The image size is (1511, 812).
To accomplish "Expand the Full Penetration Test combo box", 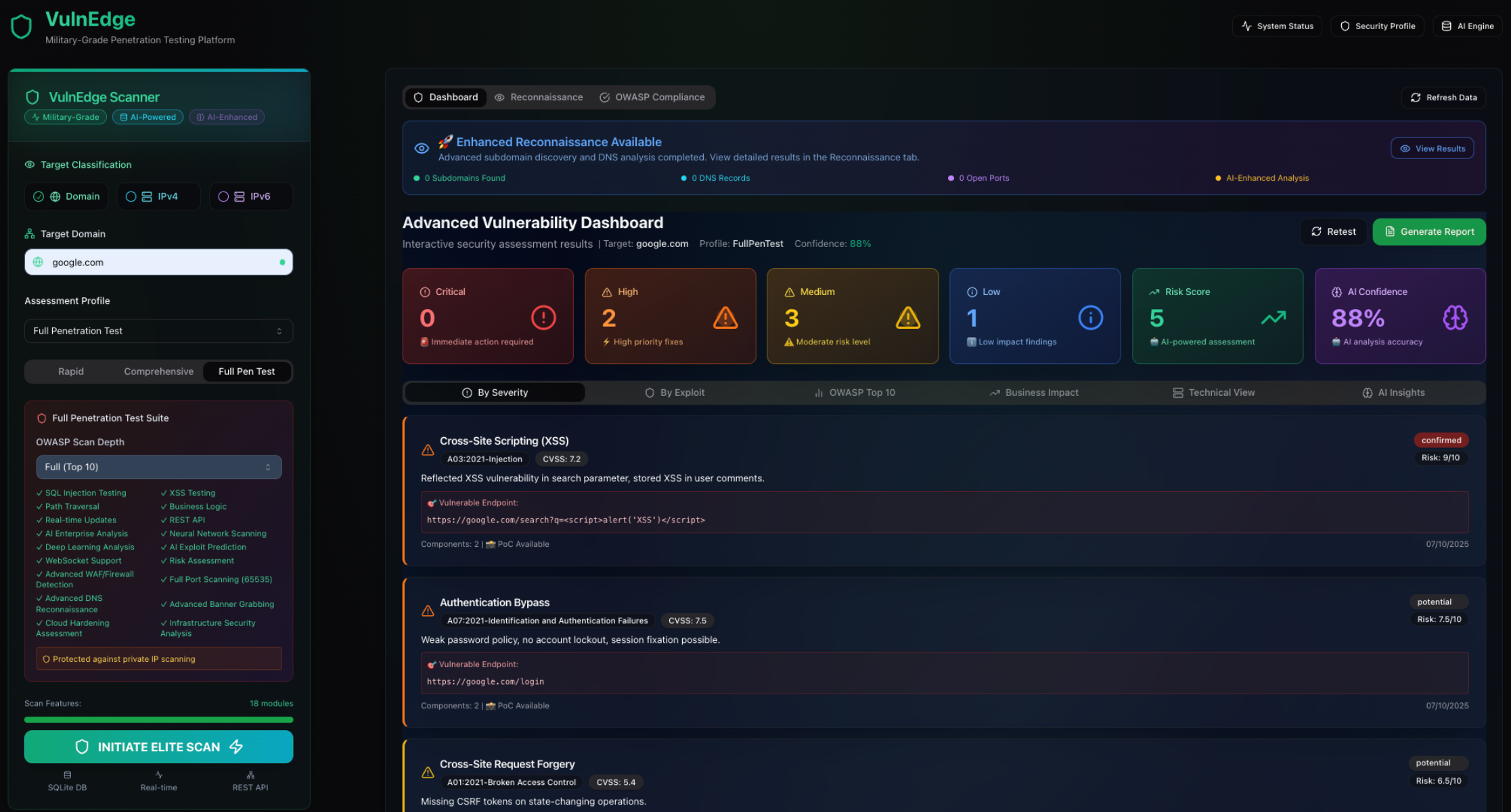I will pyautogui.click(x=158, y=331).
